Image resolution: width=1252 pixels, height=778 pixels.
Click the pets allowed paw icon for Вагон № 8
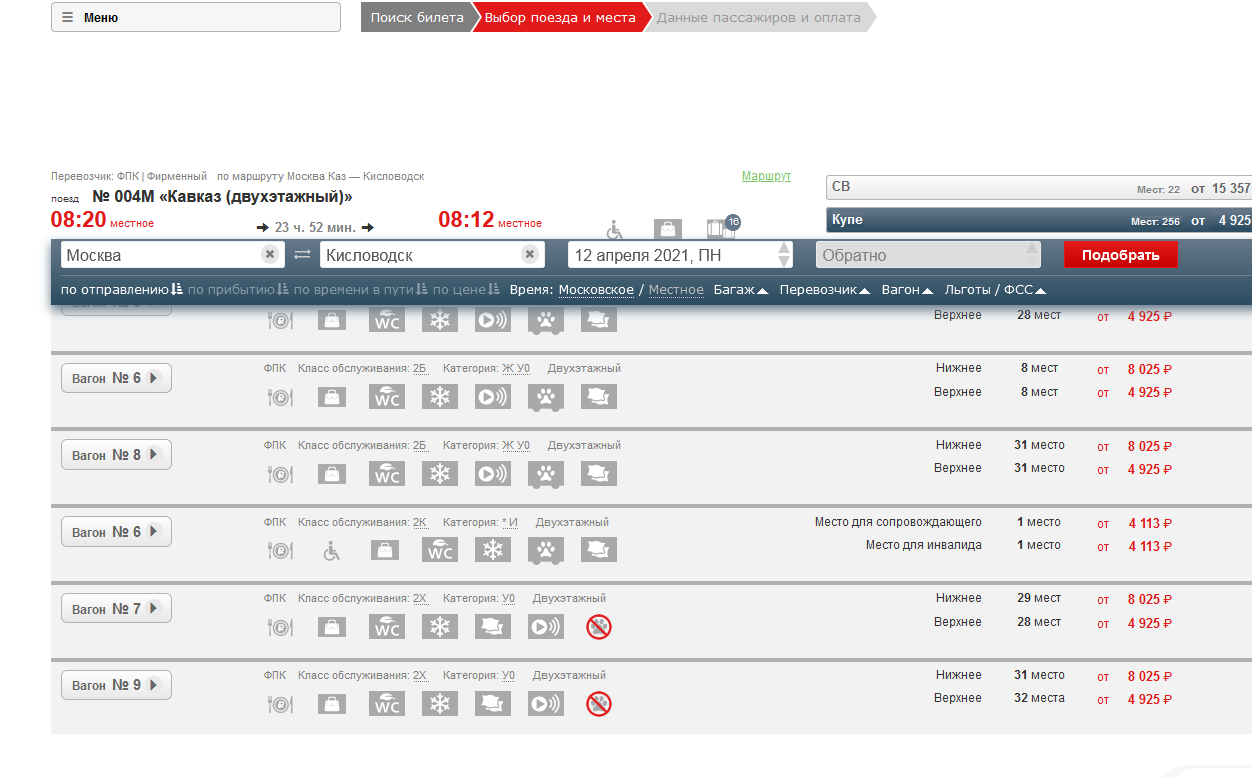click(x=546, y=473)
